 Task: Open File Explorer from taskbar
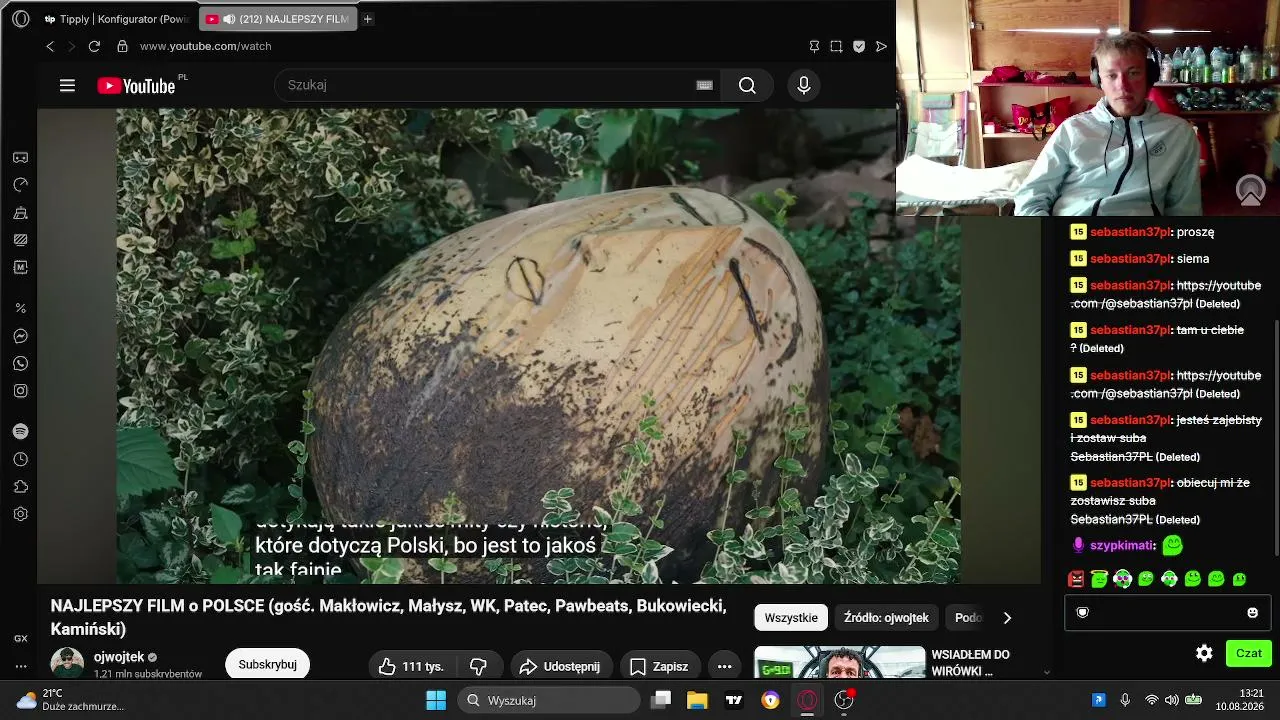point(697,700)
